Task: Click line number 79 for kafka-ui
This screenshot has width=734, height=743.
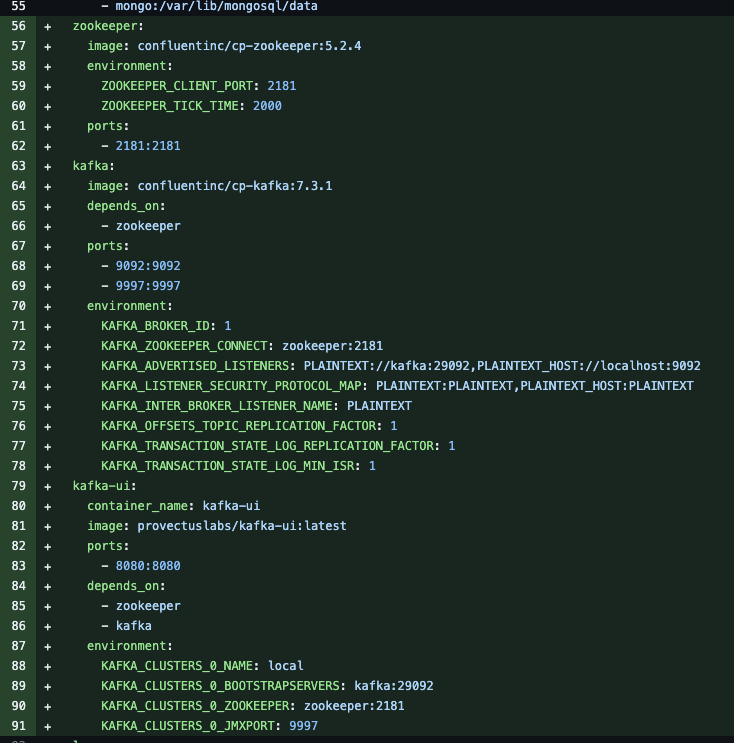Action: [x=18, y=486]
